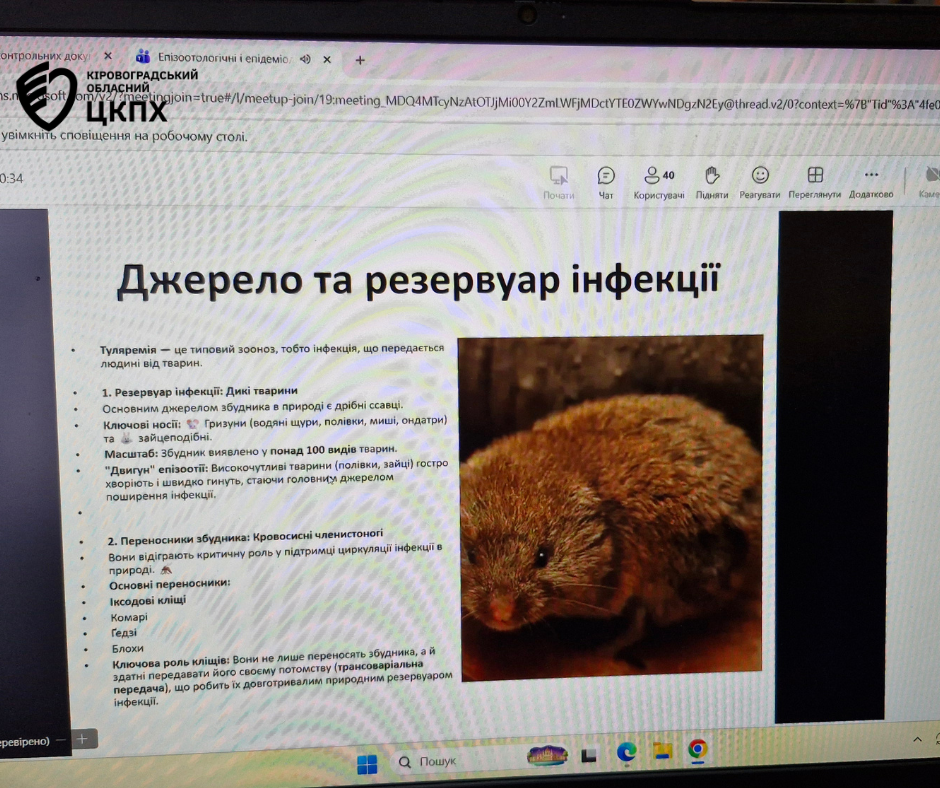This screenshot has width=940, height=788.
Task: Mute the Teams tab audio speaker icon
Action: (305, 58)
